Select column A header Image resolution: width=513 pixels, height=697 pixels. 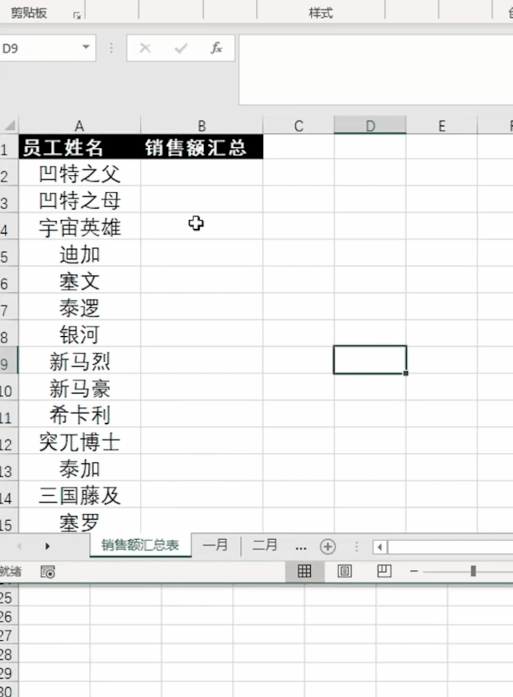click(79, 126)
